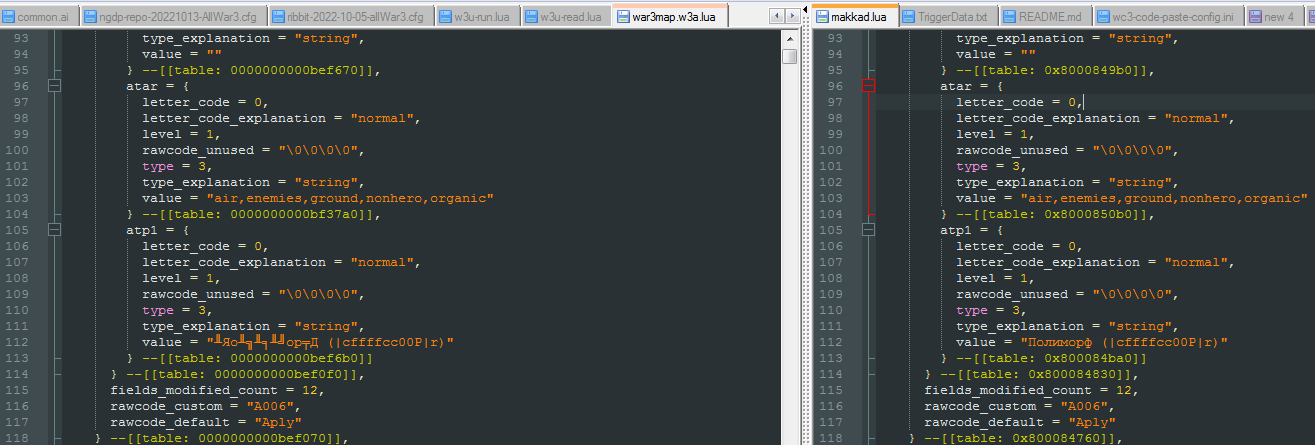Click disk icon on makkad.lua tab
This screenshot has height=445, width=1315.
(822, 17)
